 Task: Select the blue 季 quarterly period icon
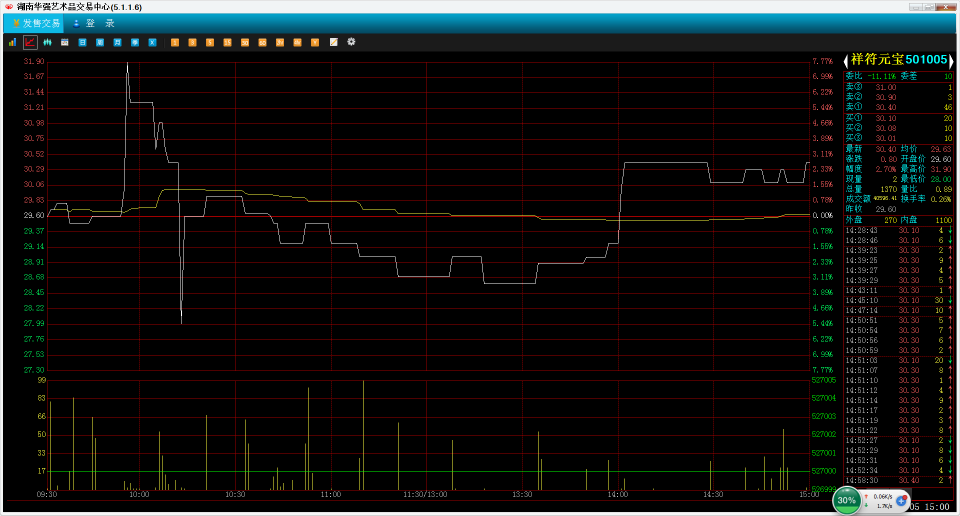pos(135,42)
